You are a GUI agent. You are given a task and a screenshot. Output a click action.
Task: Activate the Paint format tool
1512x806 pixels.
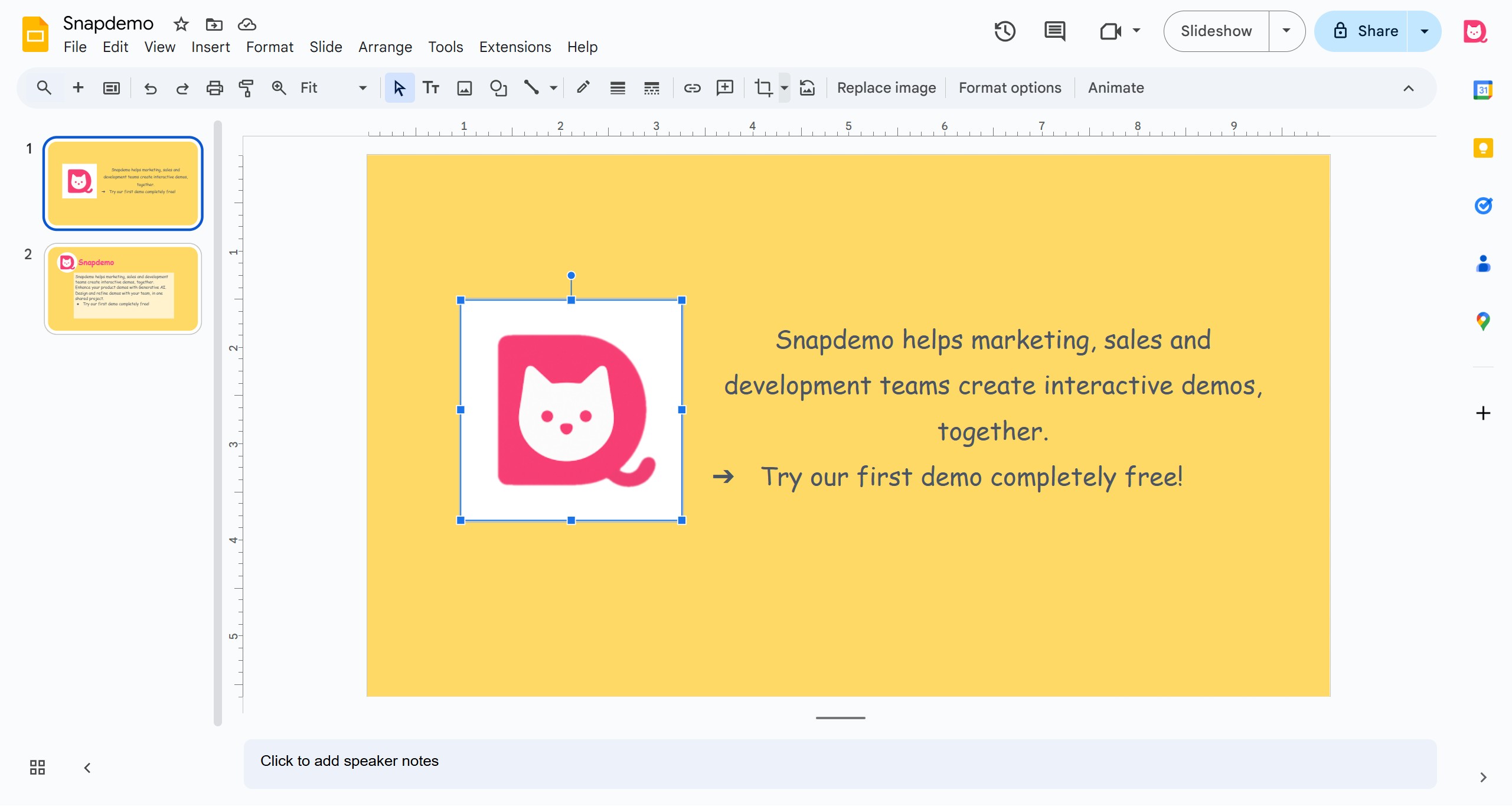[246, 88]
